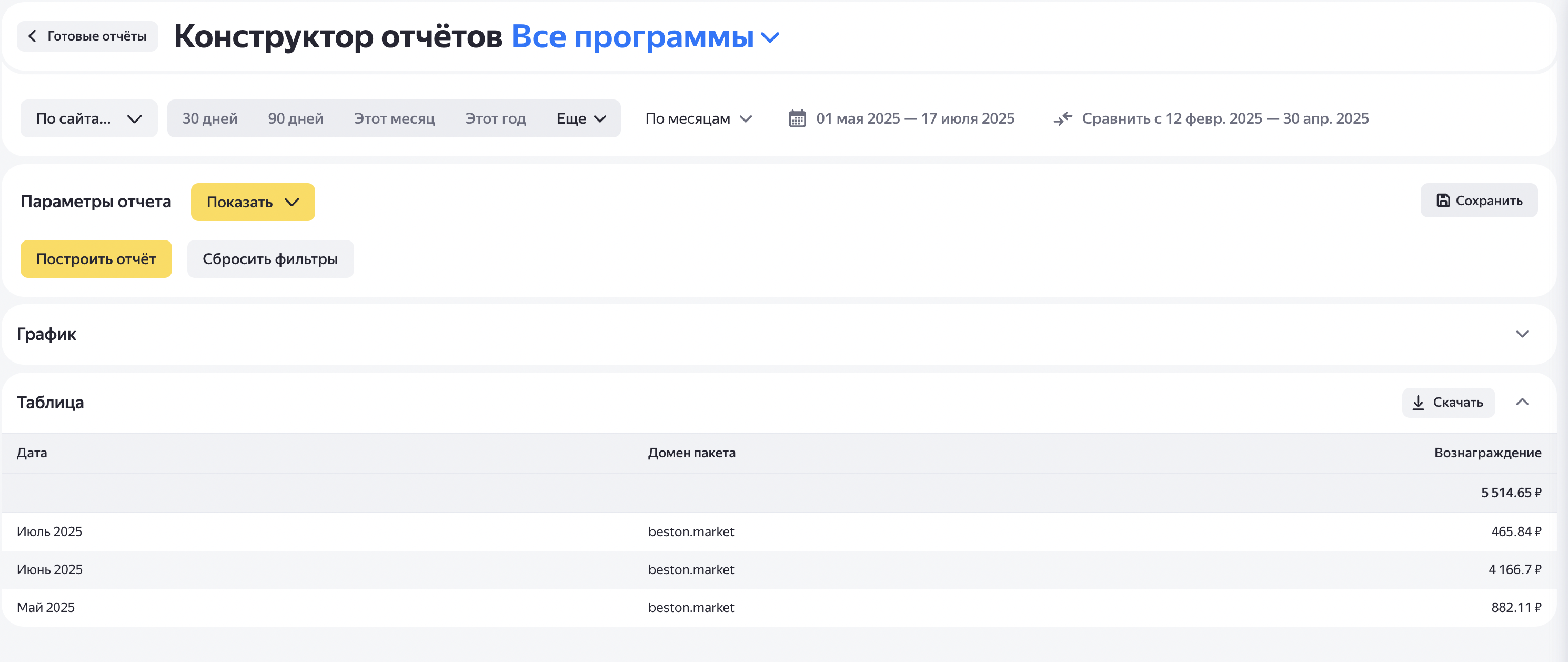Choose the Этот месяц period
1568x662 pixels.
(395, 118)
